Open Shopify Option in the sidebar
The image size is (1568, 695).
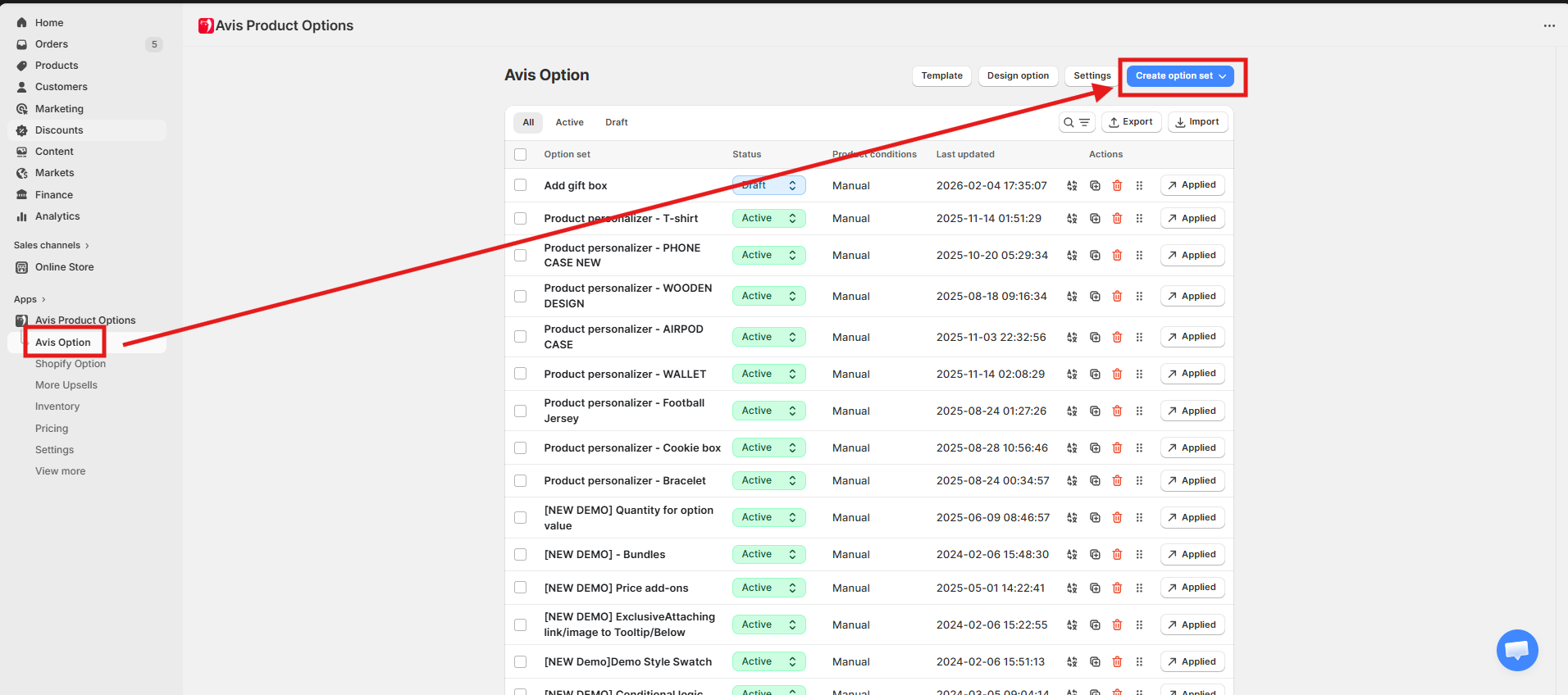(x=71, y=364)
